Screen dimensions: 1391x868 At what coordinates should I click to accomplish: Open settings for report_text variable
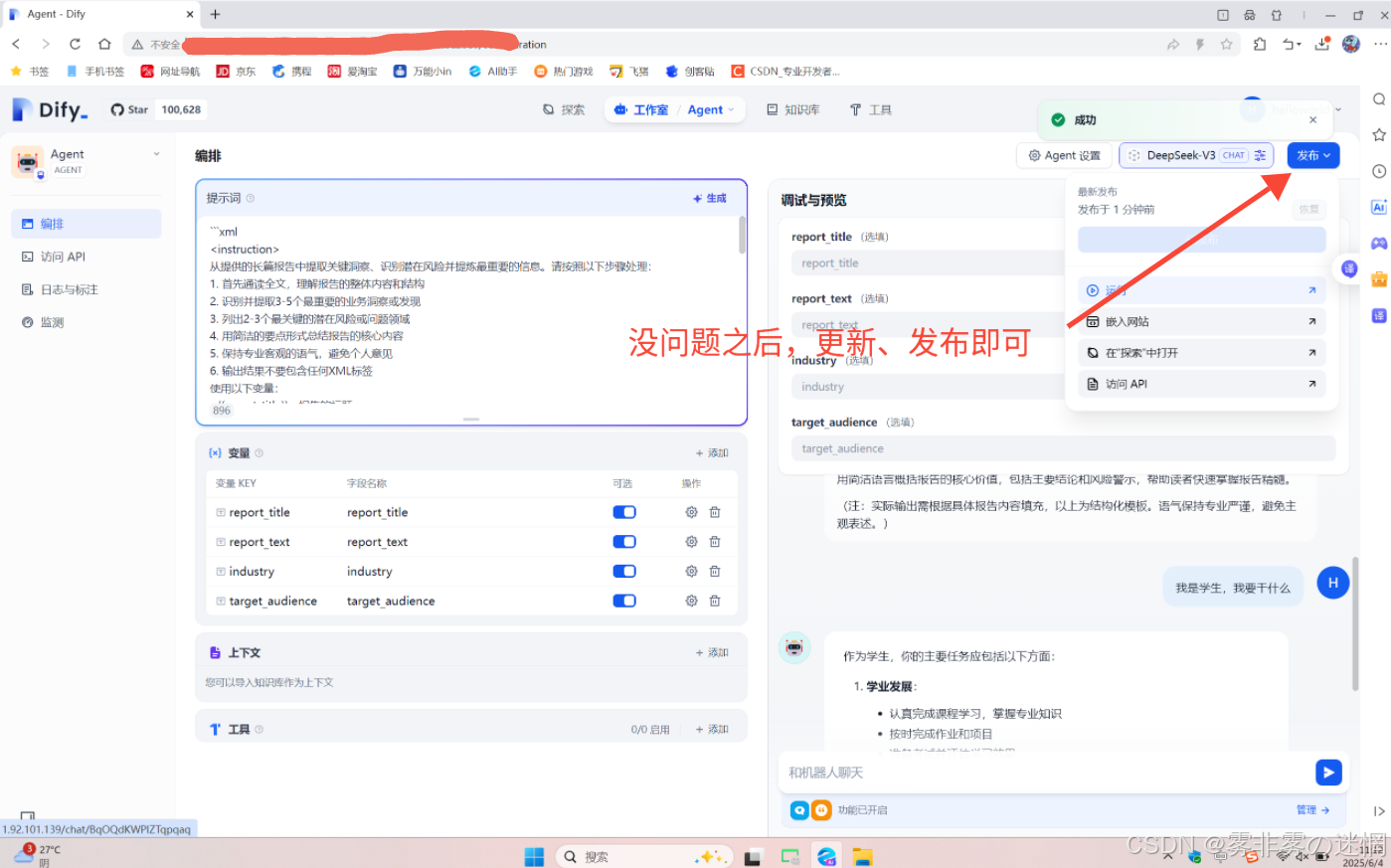(x=691, y=542)
